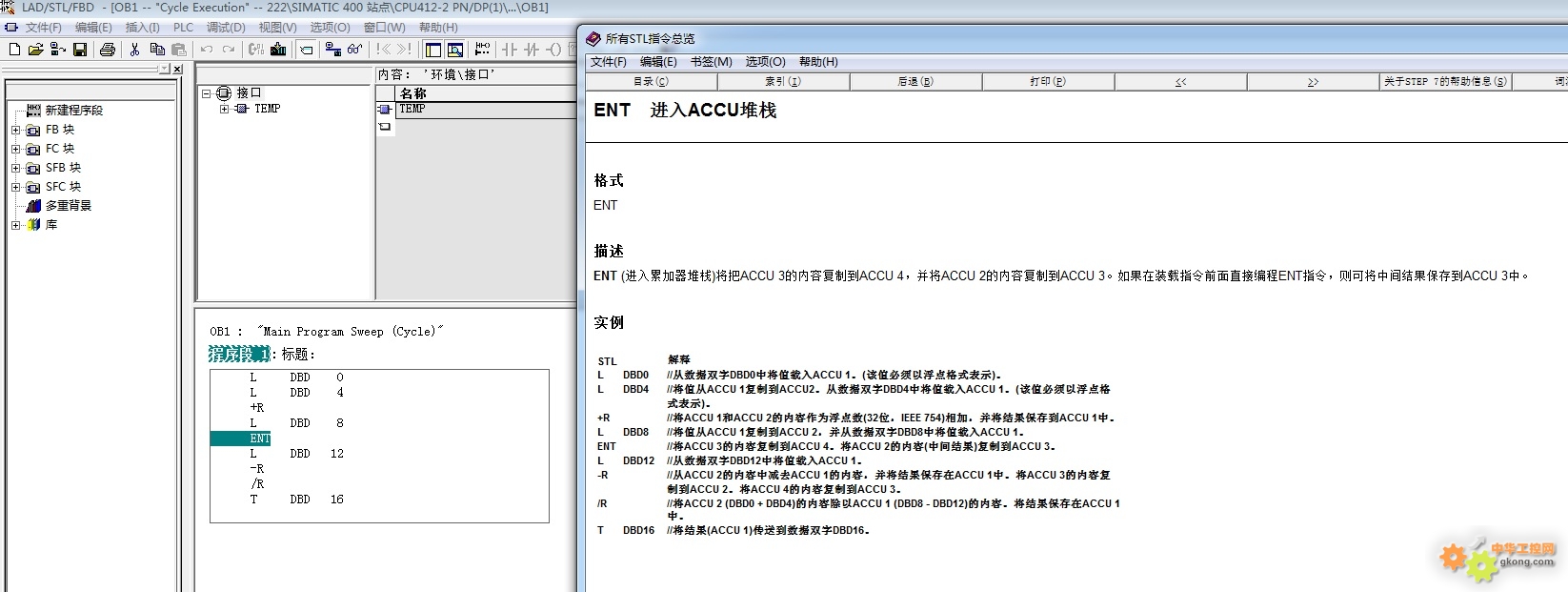Open 选项(O) menu in STL help window
1568x592 pixels.
coord(766,62)
